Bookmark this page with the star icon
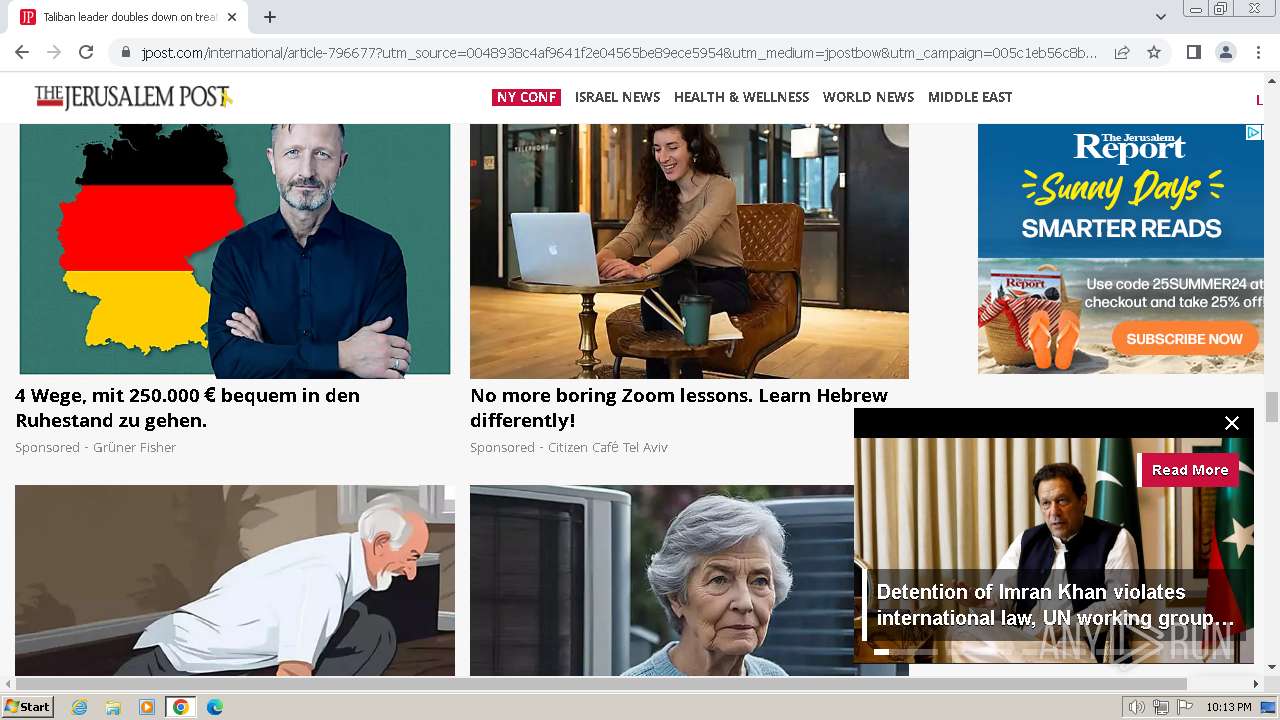Screen dimensions: 1280x720 click(1154, 52)
